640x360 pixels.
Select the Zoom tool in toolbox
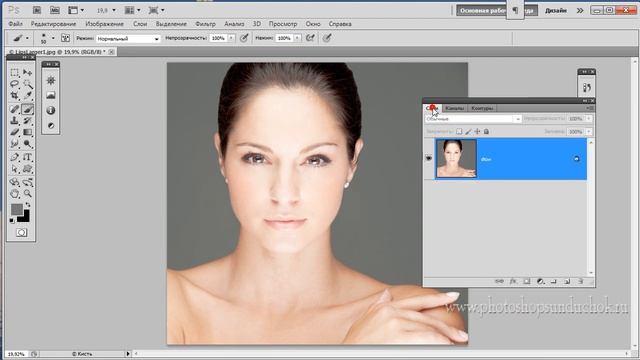point(27,193)
